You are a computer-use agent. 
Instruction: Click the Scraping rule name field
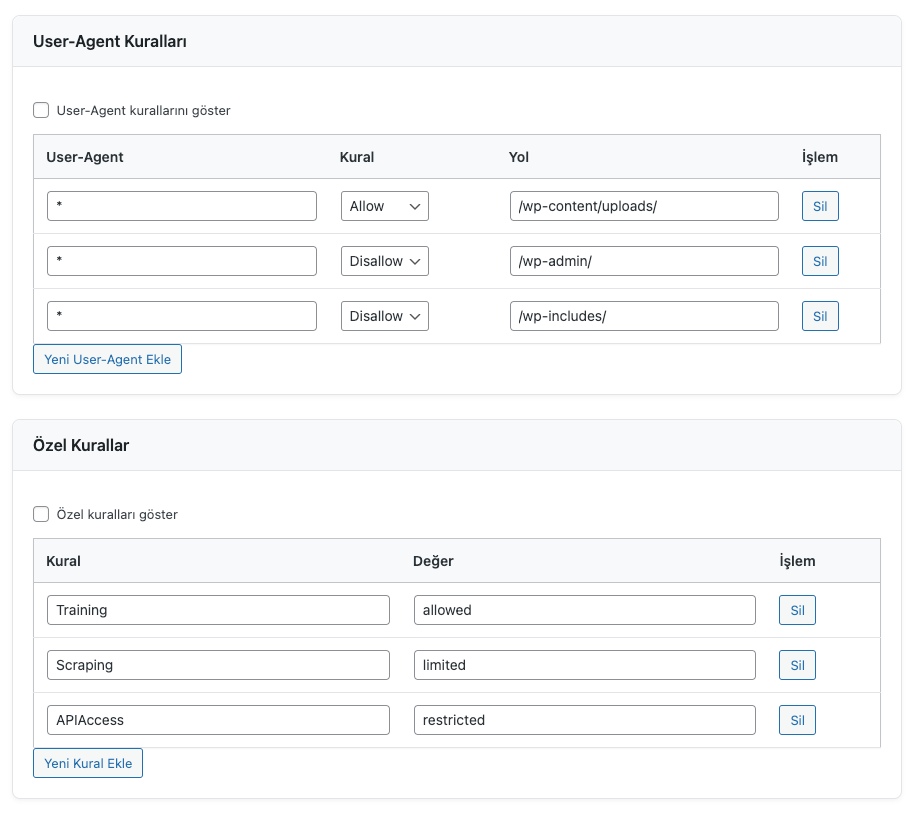coord(218,665)
